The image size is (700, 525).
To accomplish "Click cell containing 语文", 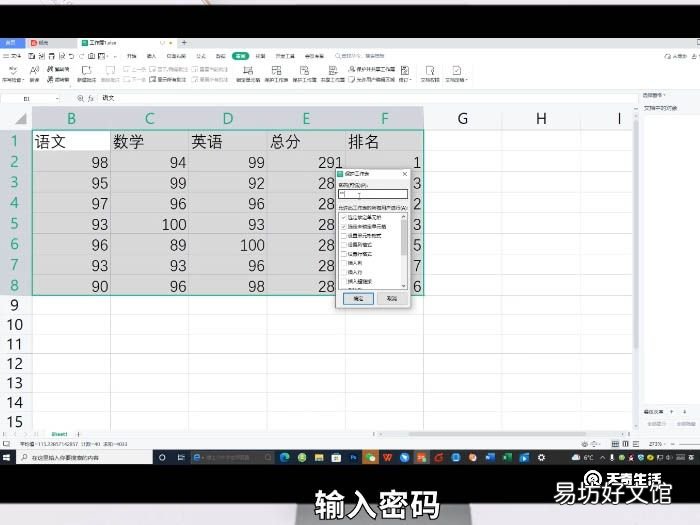I will [x=71, y=141].
